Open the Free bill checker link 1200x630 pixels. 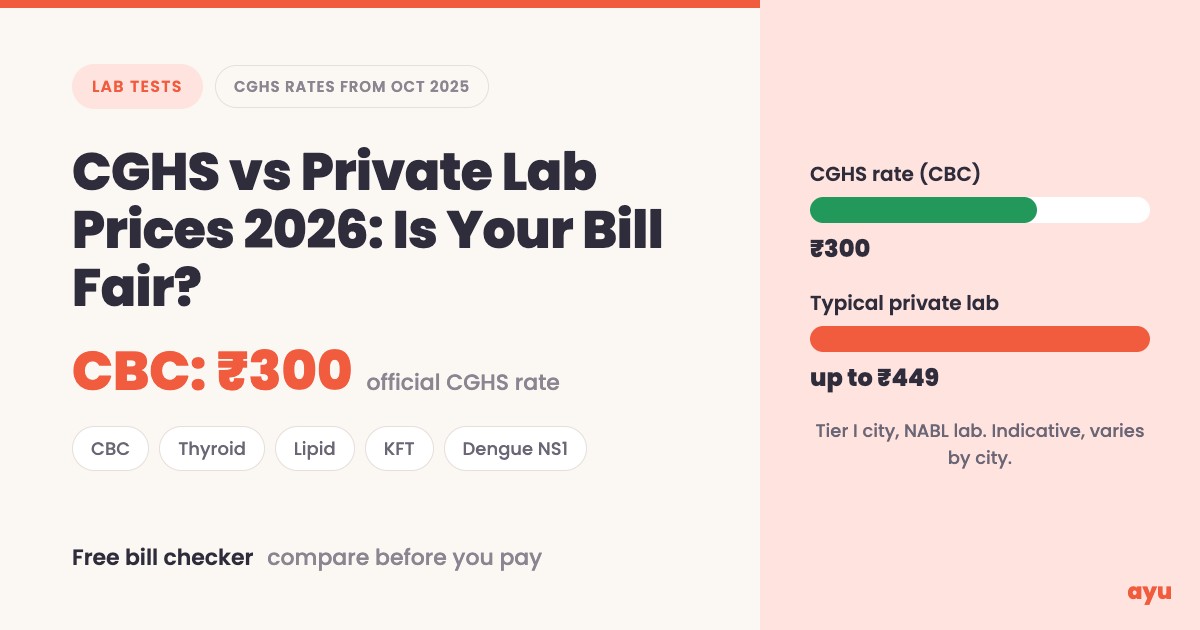pyautogui.click(x=163, y=558)
